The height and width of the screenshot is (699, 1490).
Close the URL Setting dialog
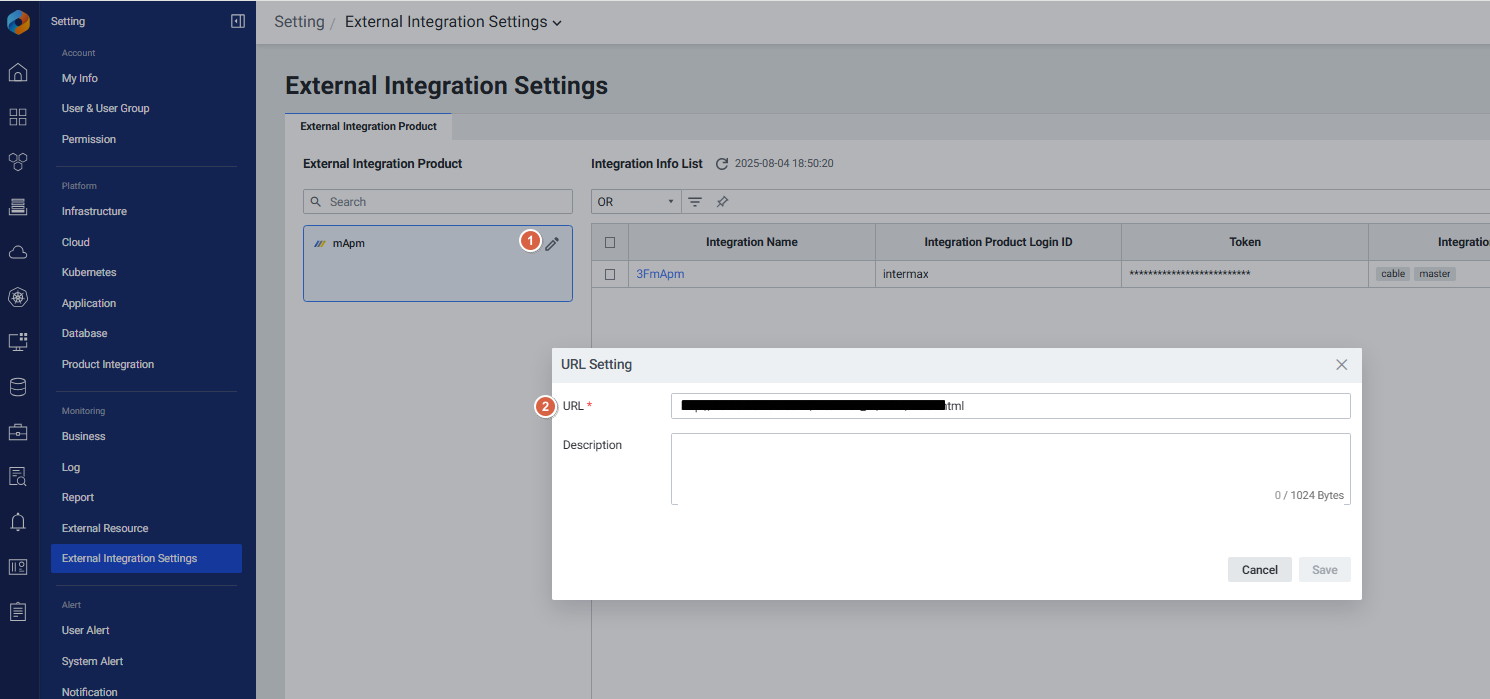point(1342,365)
